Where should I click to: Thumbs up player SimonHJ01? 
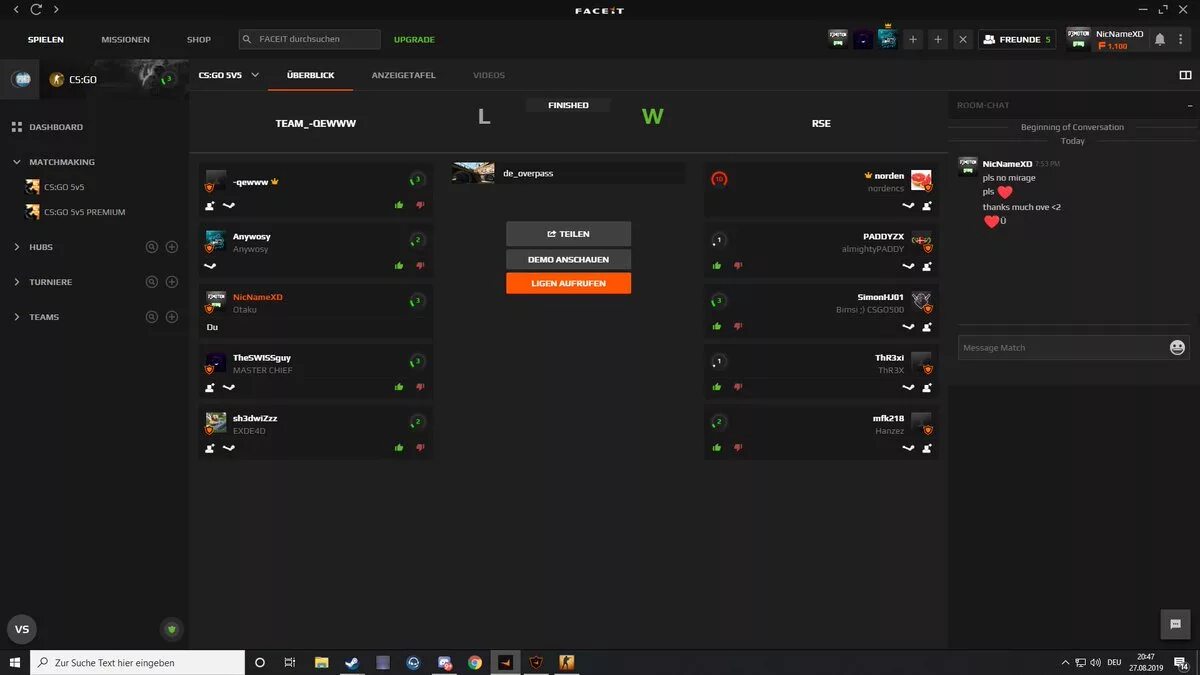(717, 326)
